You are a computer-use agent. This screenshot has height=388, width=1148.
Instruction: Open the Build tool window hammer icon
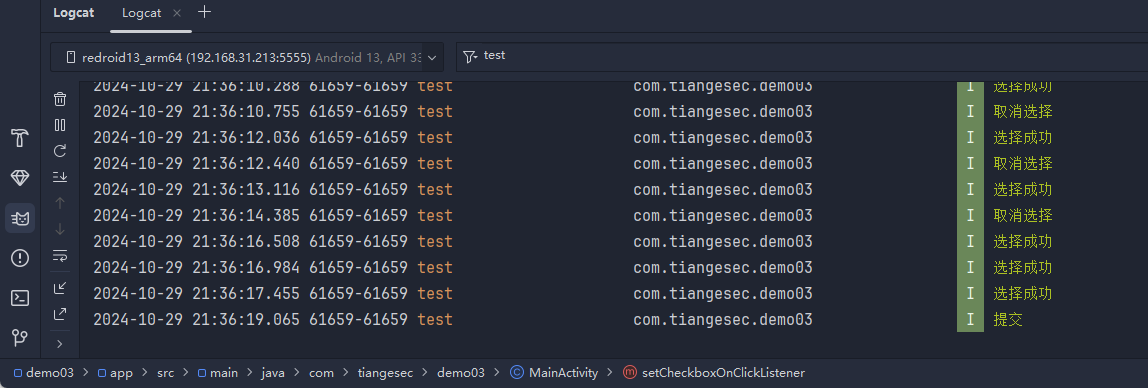point(20,138)
